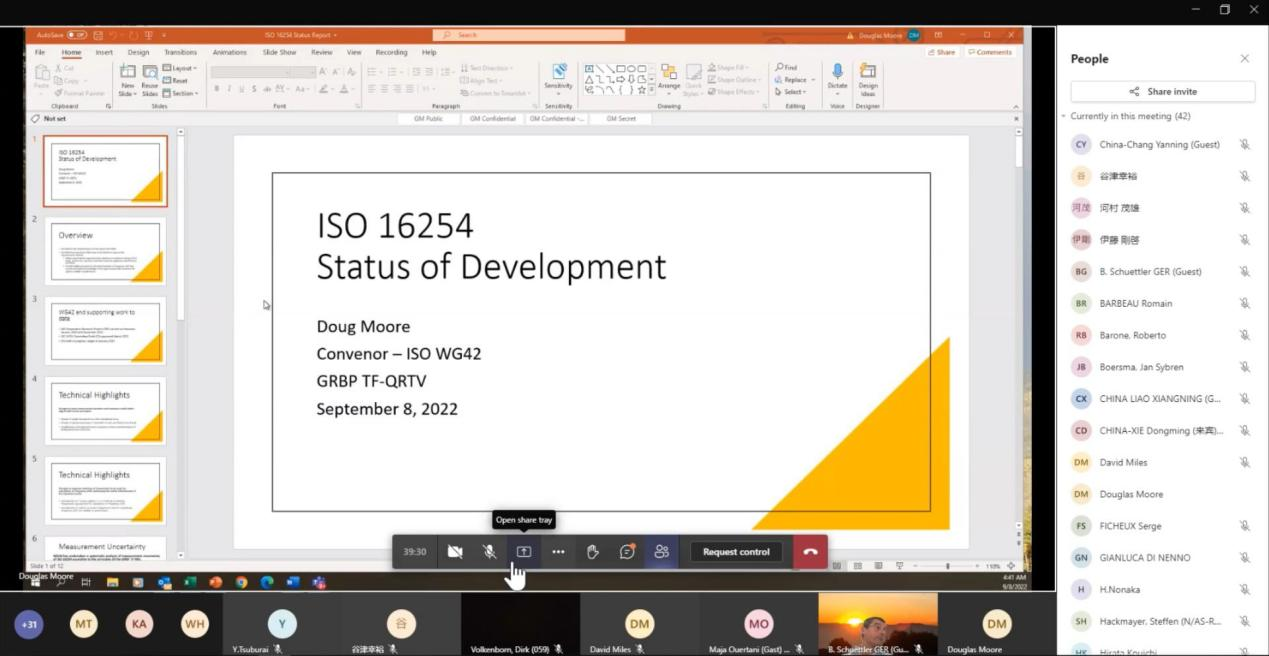Open the meeting chat conversation
The width and height of the screenshot is (1269, 656).
pos(627,552)
